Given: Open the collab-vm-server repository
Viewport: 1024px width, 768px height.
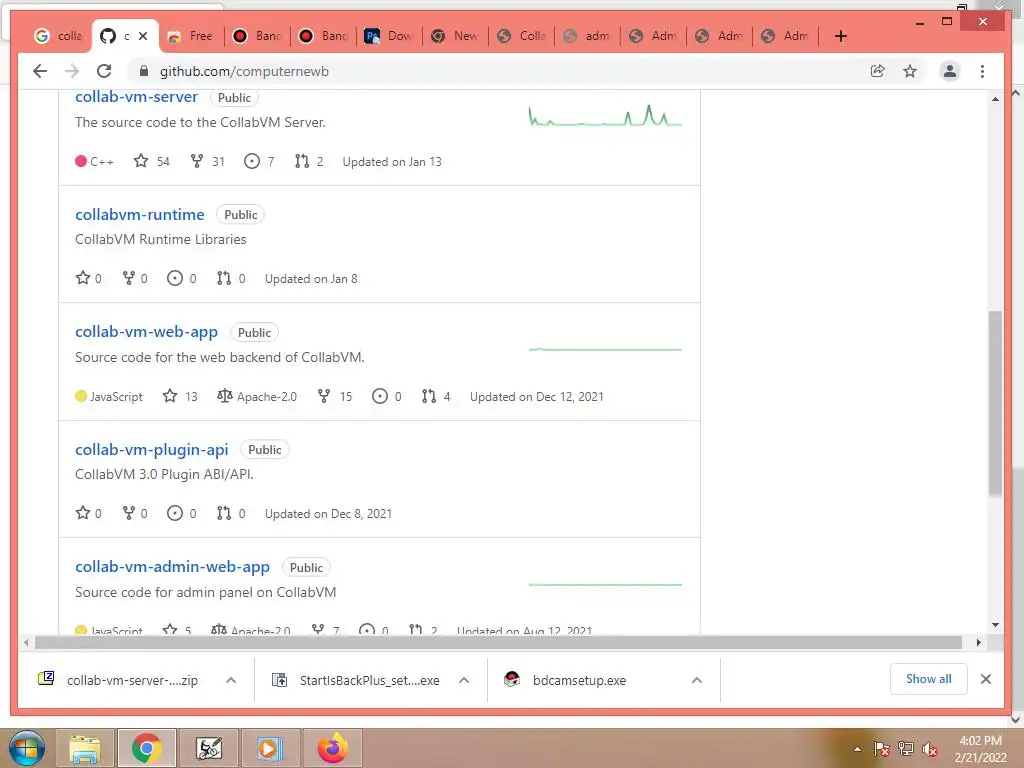Looking at the screenshot, I should pos(136,97).
